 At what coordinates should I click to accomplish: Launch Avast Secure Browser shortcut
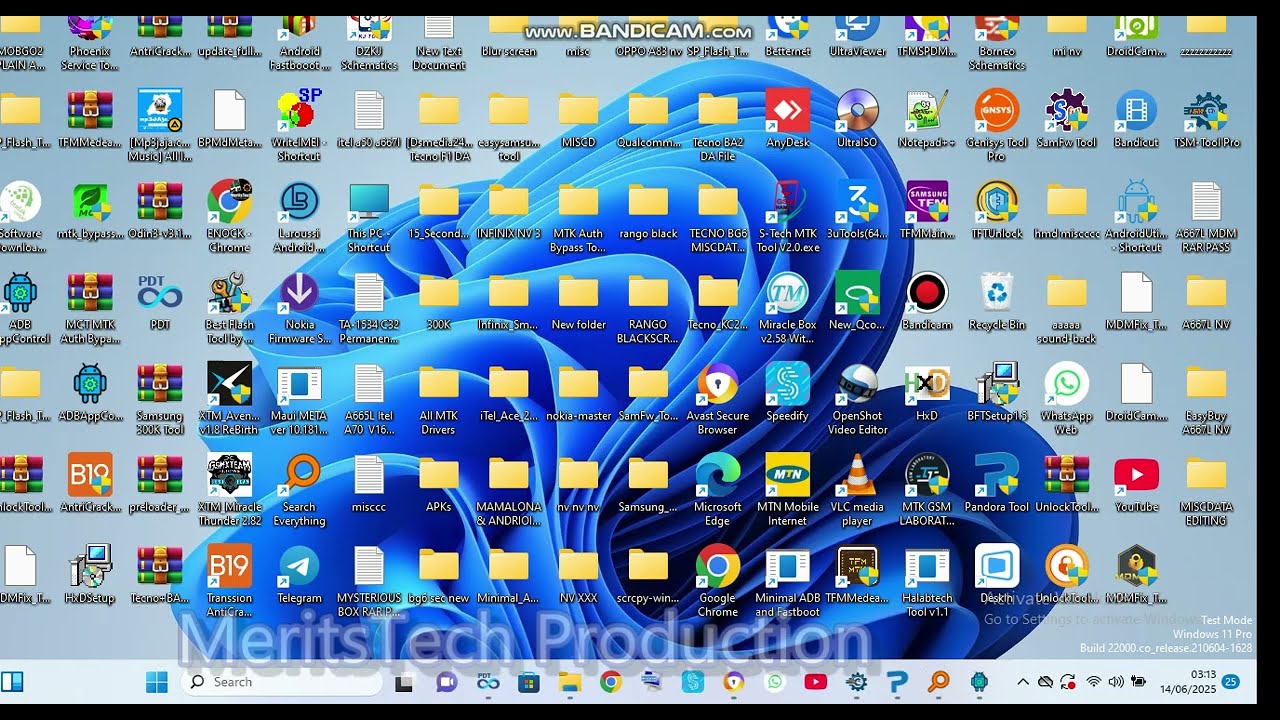tap(718, 399)
